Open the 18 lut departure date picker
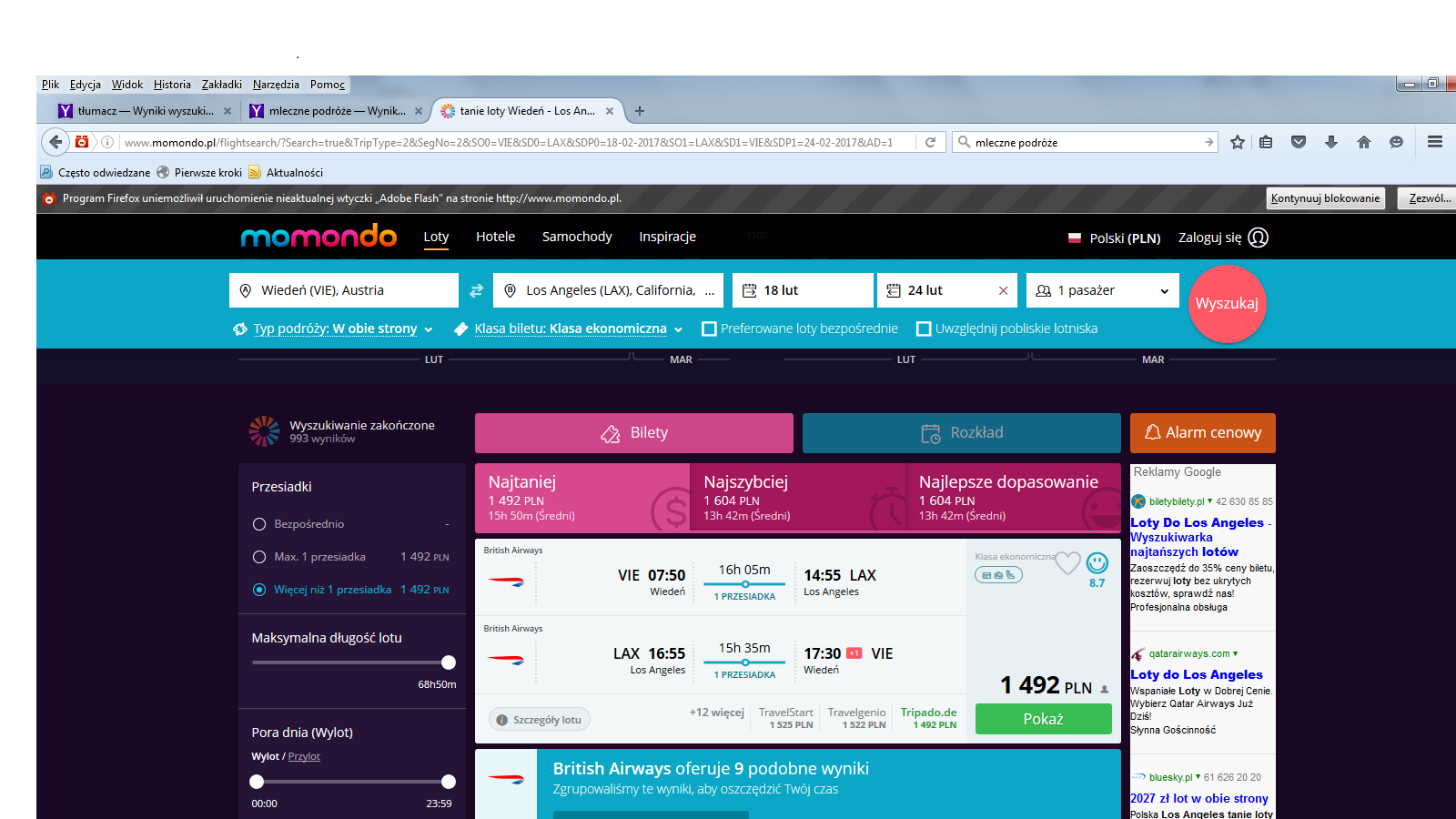 click(803, 290)
